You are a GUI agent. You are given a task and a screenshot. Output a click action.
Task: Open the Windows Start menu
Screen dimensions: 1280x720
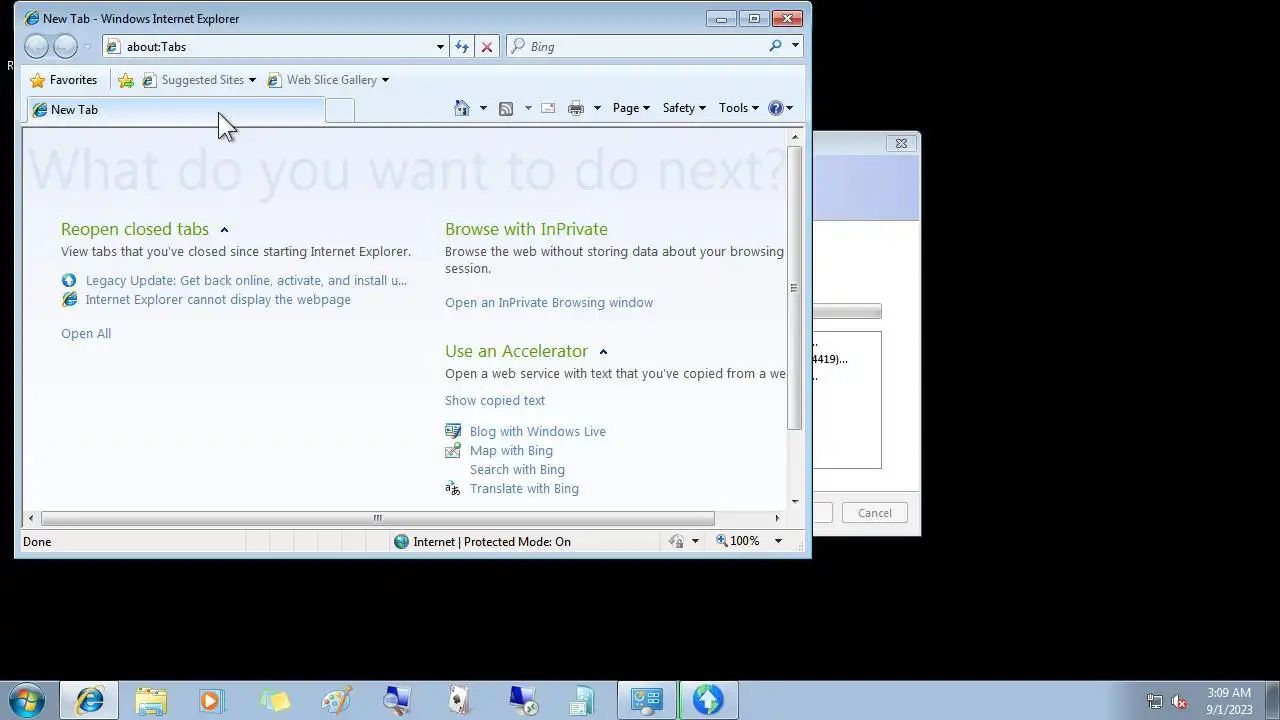click(27, 700)
